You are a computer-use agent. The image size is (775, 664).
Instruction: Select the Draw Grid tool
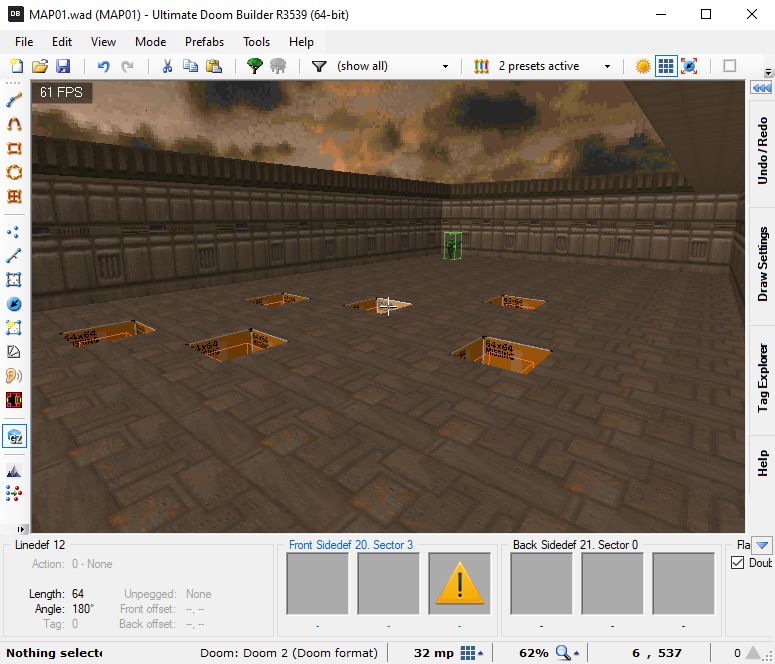(14, 196)
